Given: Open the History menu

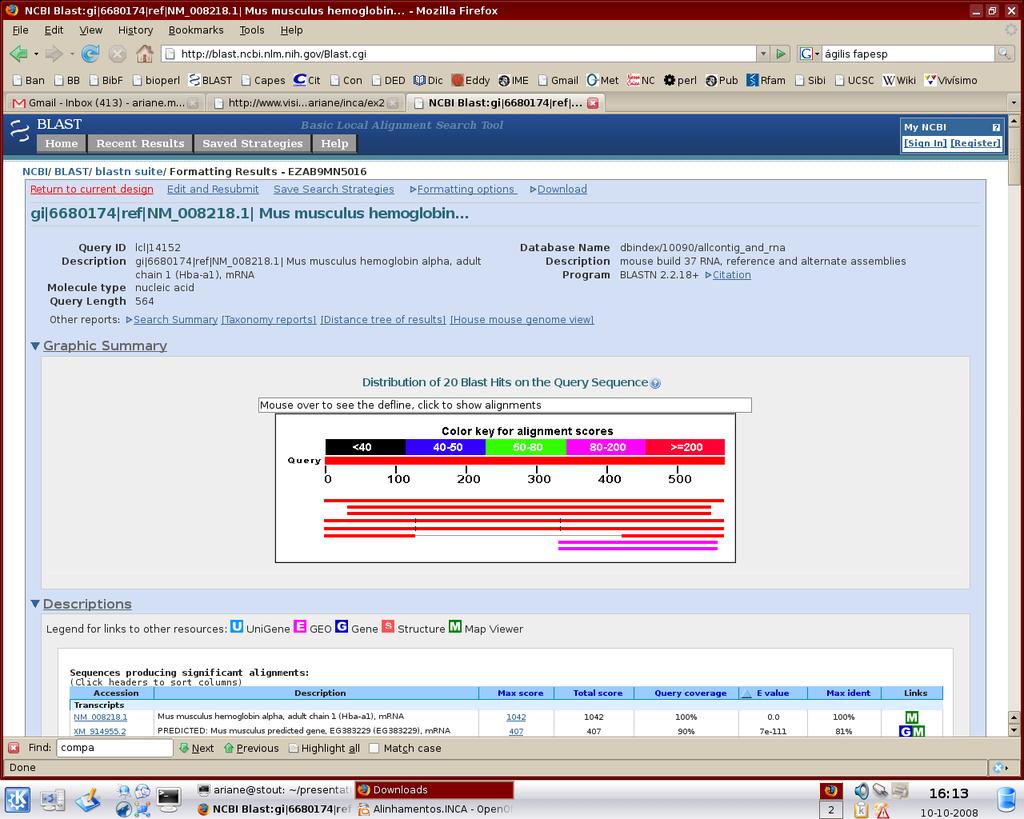Looking at the screenshot, I should [135, 30].
